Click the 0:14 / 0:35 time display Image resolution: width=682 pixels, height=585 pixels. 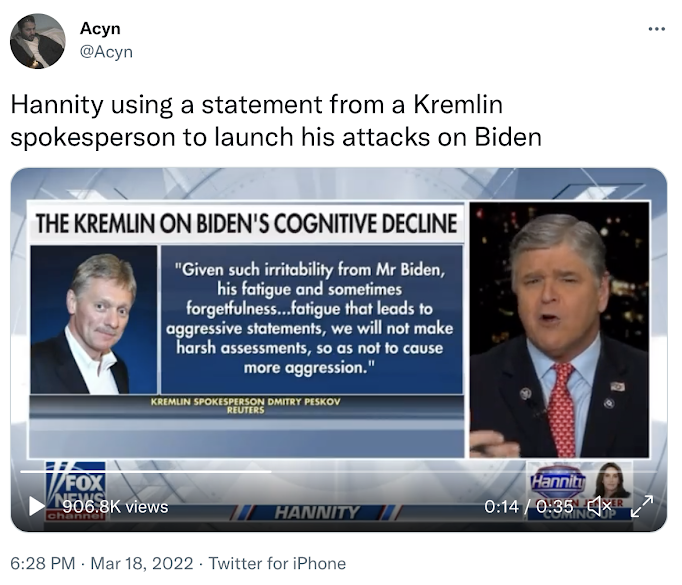point(528,506)
